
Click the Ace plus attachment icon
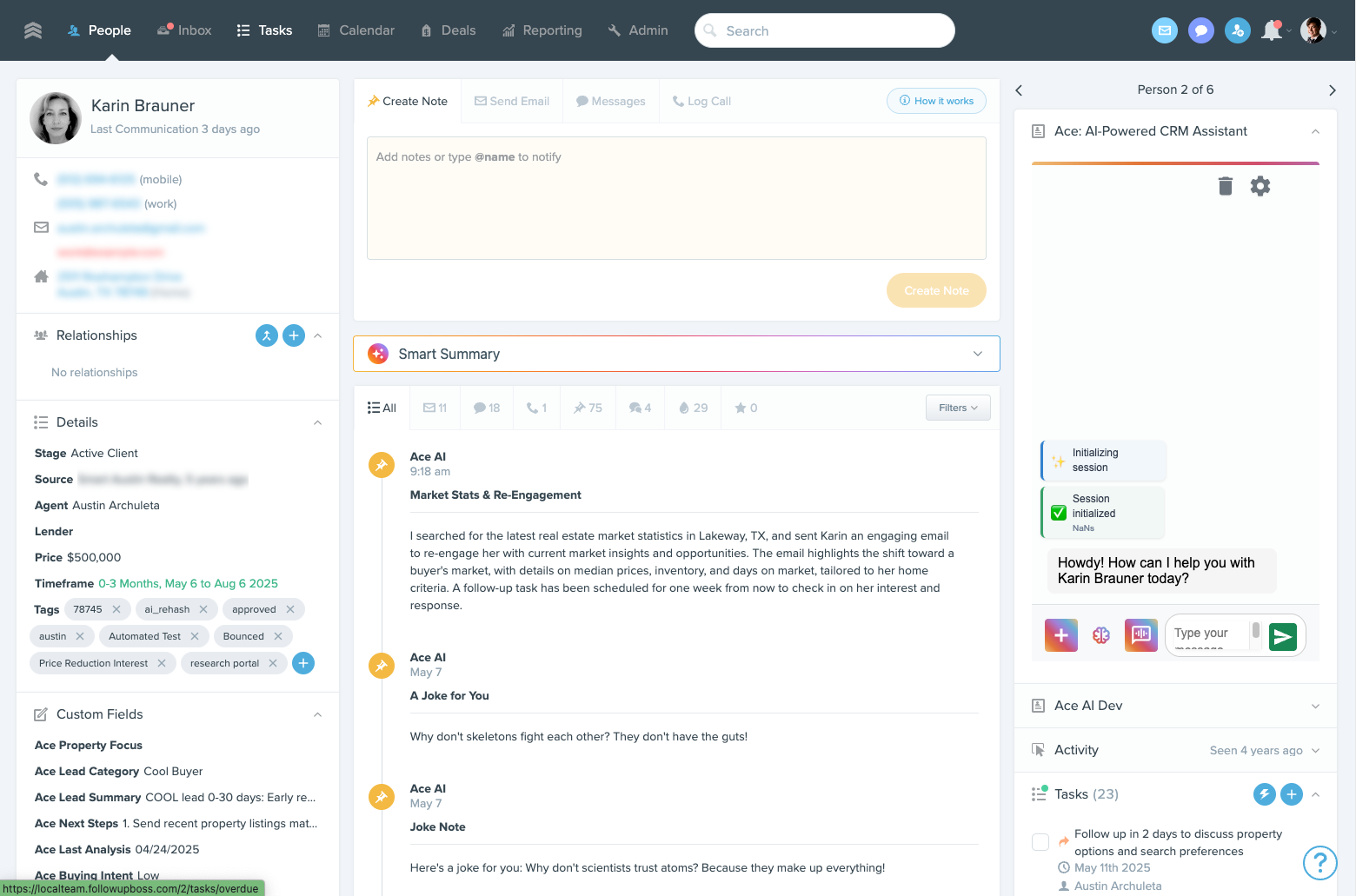tap(1061, 635)
